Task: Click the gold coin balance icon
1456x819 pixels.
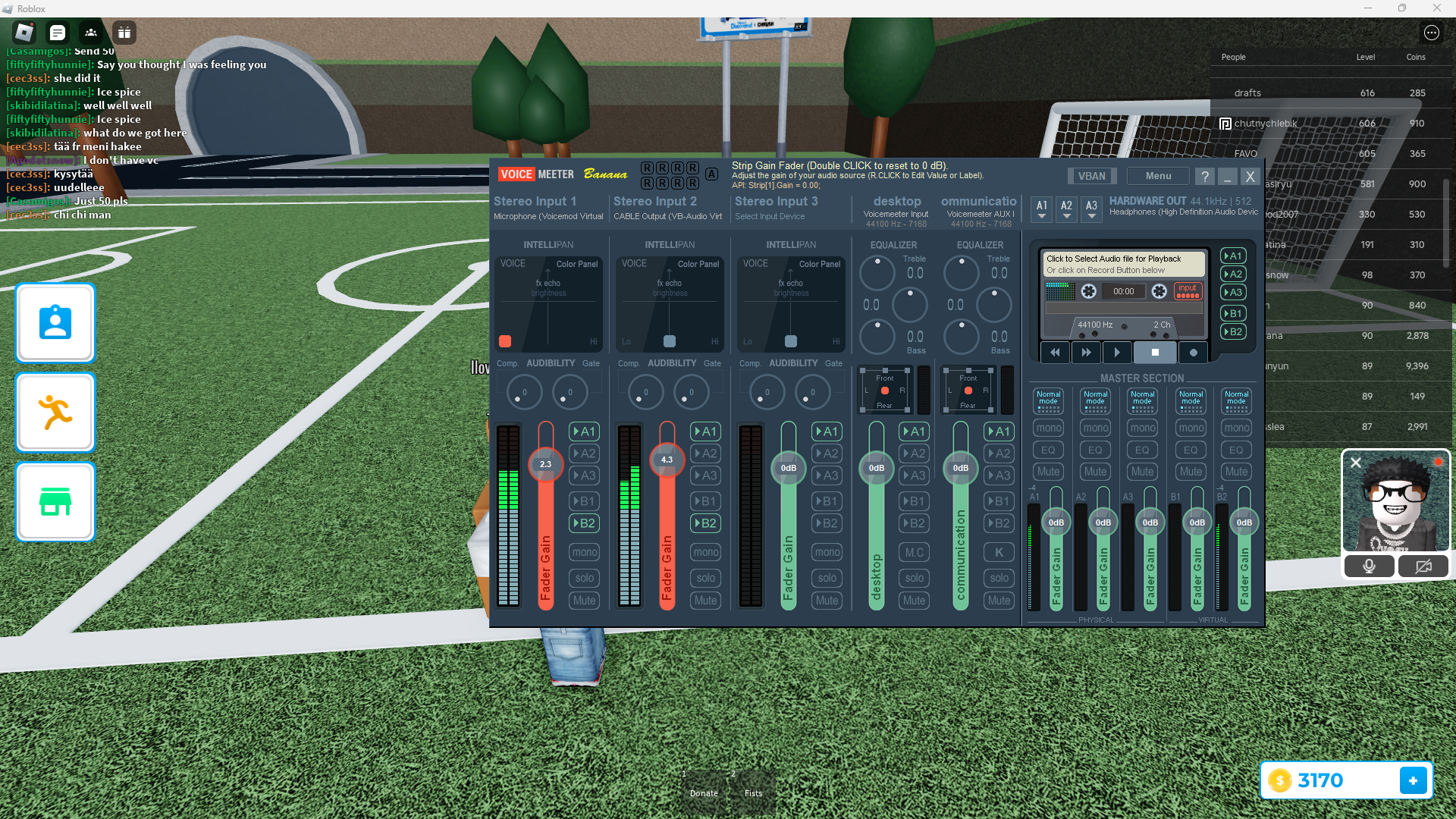Action: coord(1280,780)
